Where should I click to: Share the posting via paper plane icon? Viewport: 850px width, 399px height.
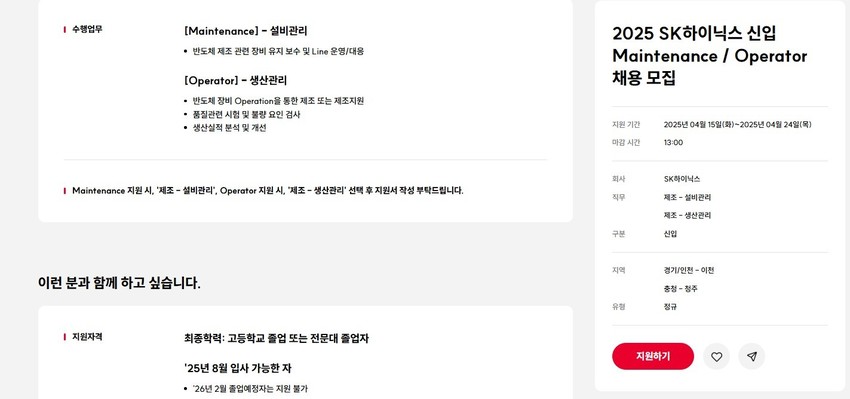(x=752, y=356)
